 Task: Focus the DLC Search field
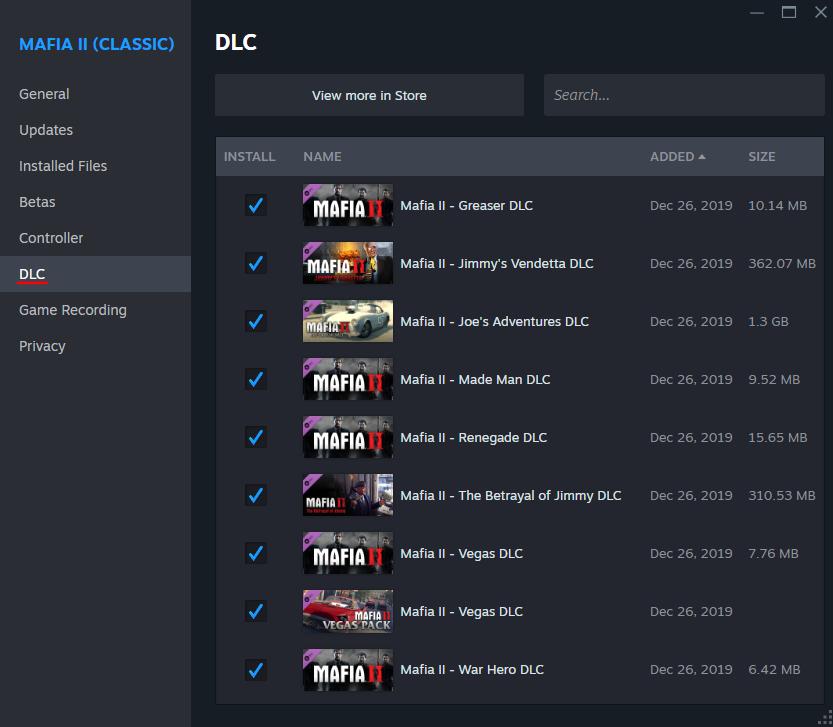684,95
